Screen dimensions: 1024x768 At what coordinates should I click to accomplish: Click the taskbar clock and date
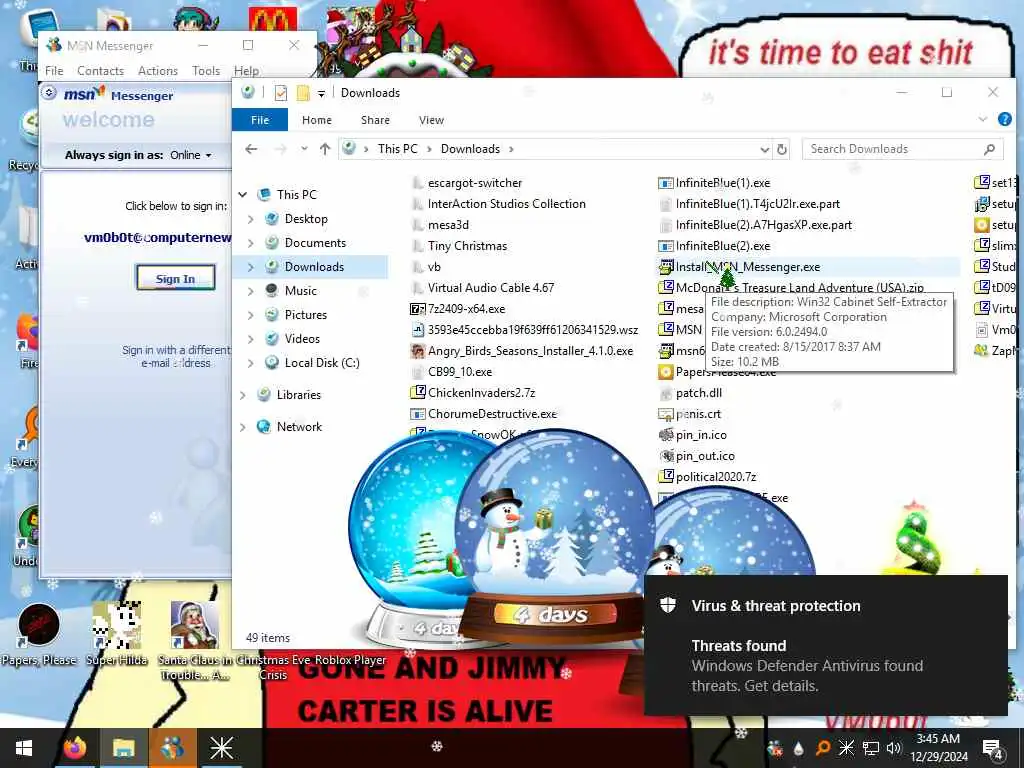coord(938,748)
